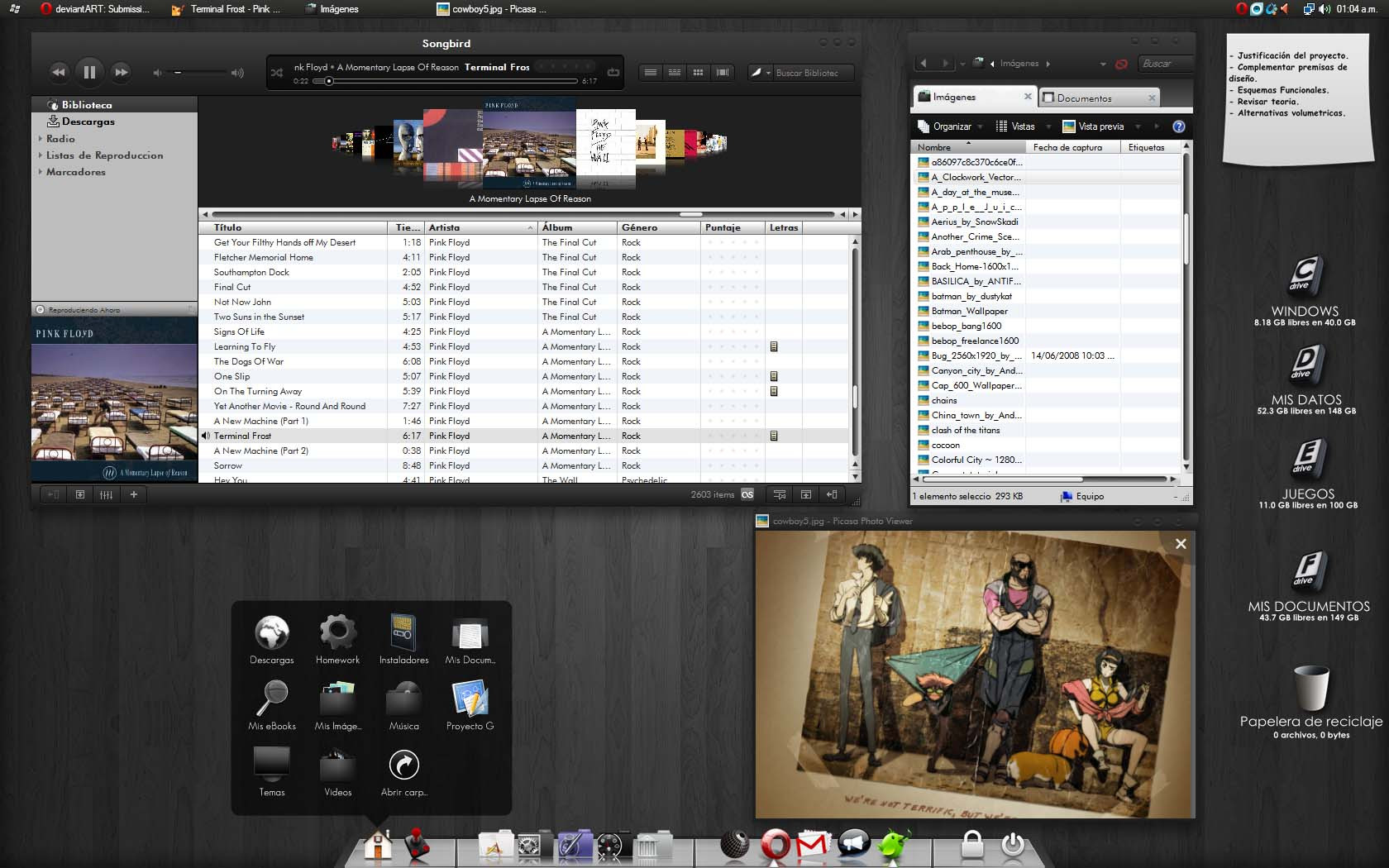
Task: Click Abrir carpeta in stack
Action: click(404, 772)
